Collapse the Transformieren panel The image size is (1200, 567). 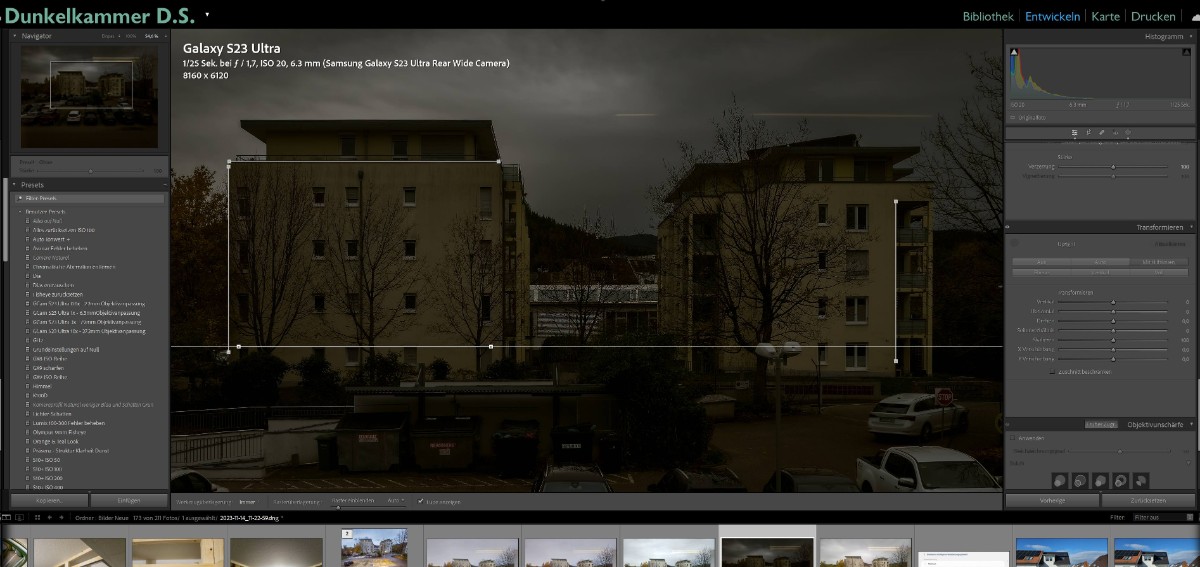[1191, 228]
